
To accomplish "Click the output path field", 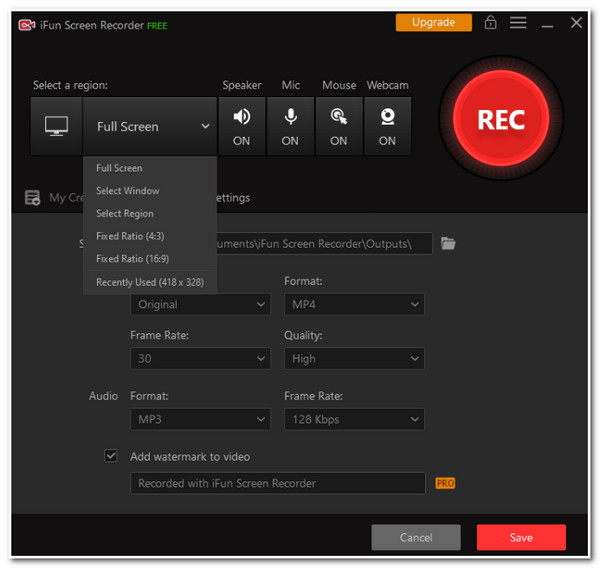I will click(324, 243).
